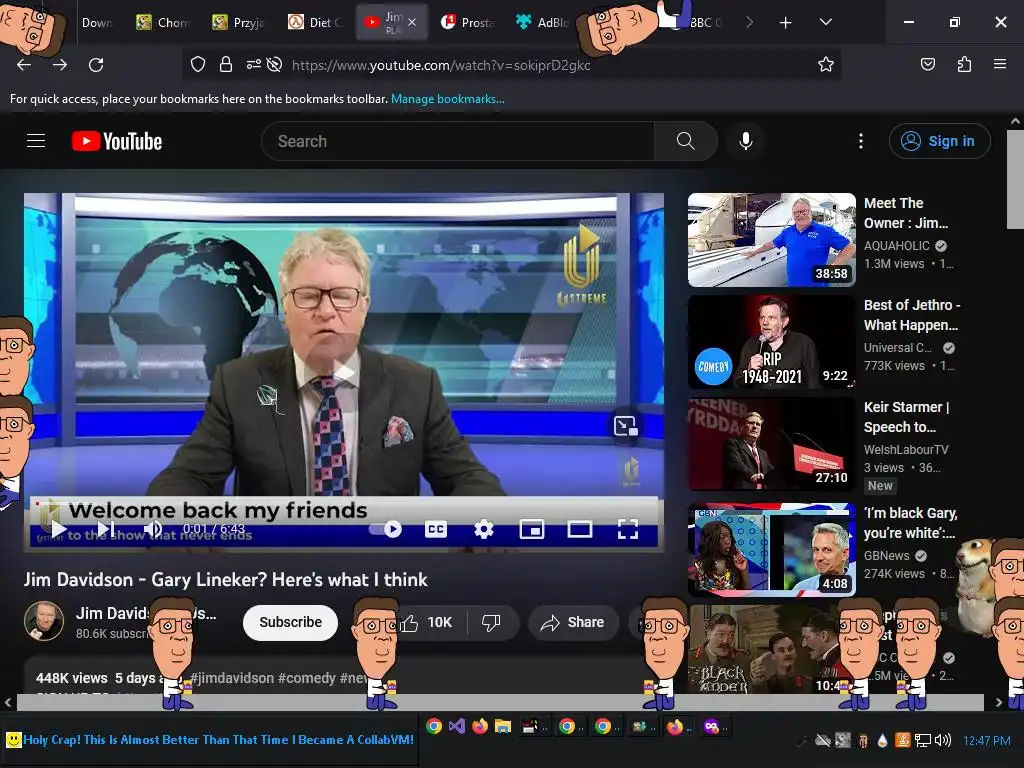Screen dimensions: 1024x768
Task: Go forward in Firefox
Action: (60, 65)
